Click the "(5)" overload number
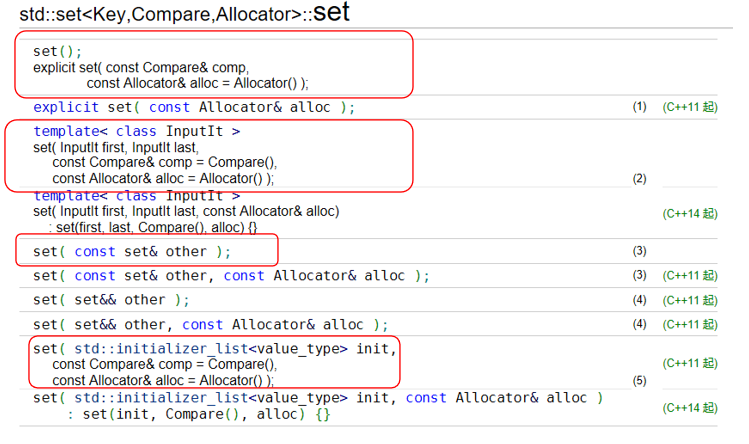Image resolution: width=749 pixels, height=444 pixels. point(639,381)
